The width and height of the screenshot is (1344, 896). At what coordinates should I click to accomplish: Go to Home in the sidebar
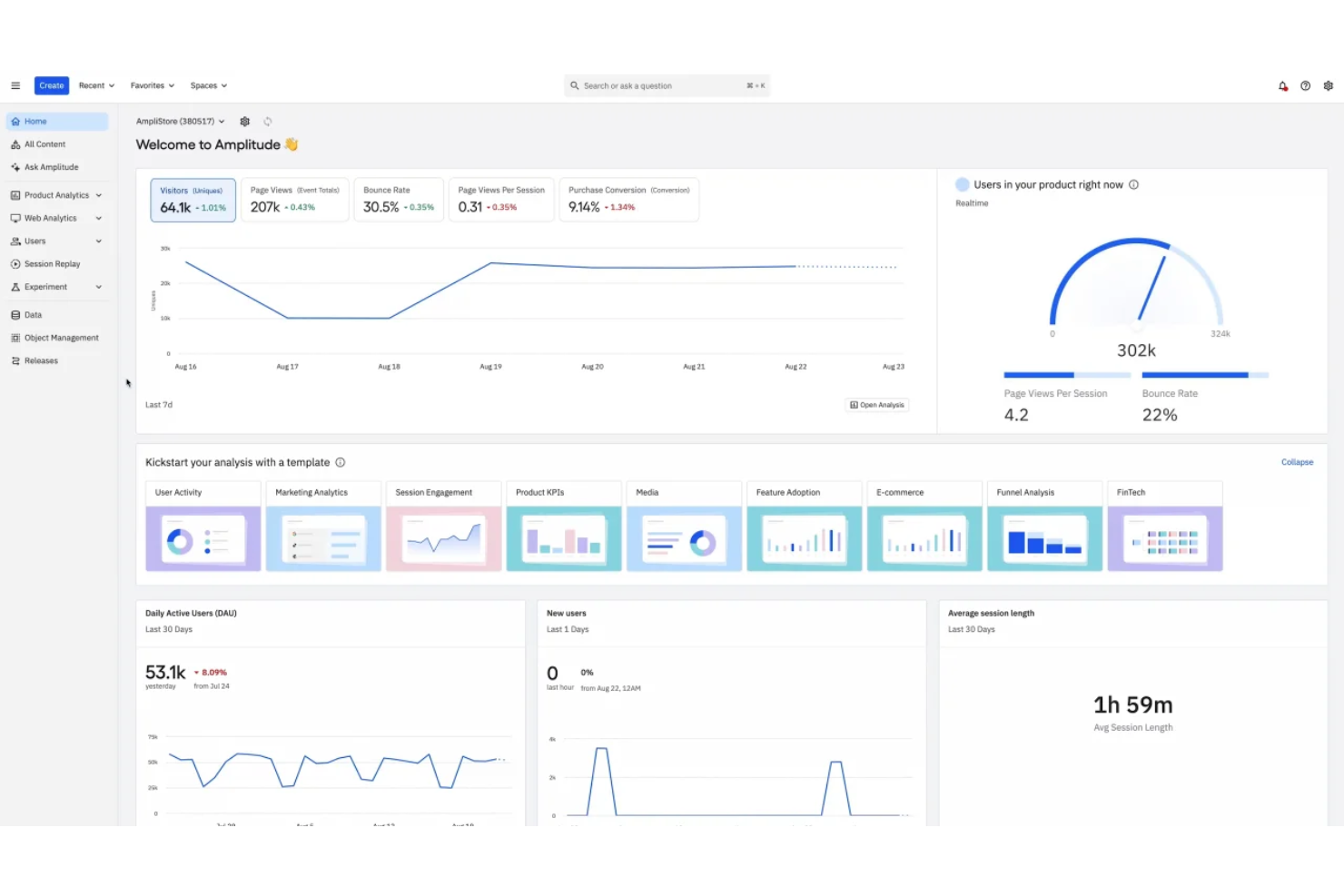tap(57, 122)
